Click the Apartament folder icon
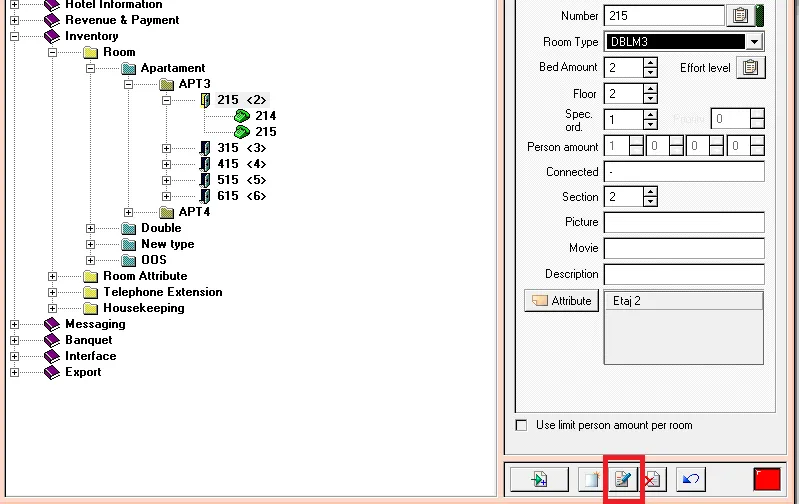The image size is (799, 504). [129, 68]
